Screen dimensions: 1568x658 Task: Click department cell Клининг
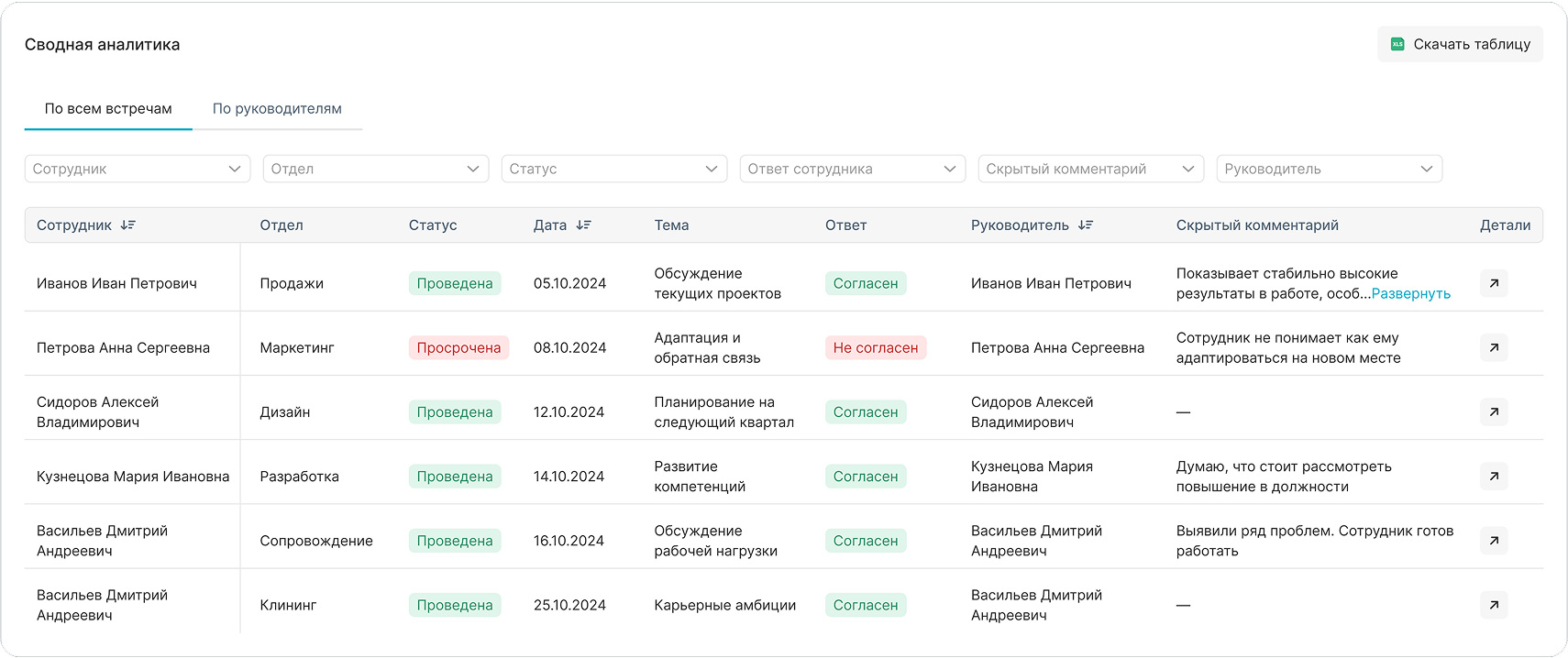(288, 605)
